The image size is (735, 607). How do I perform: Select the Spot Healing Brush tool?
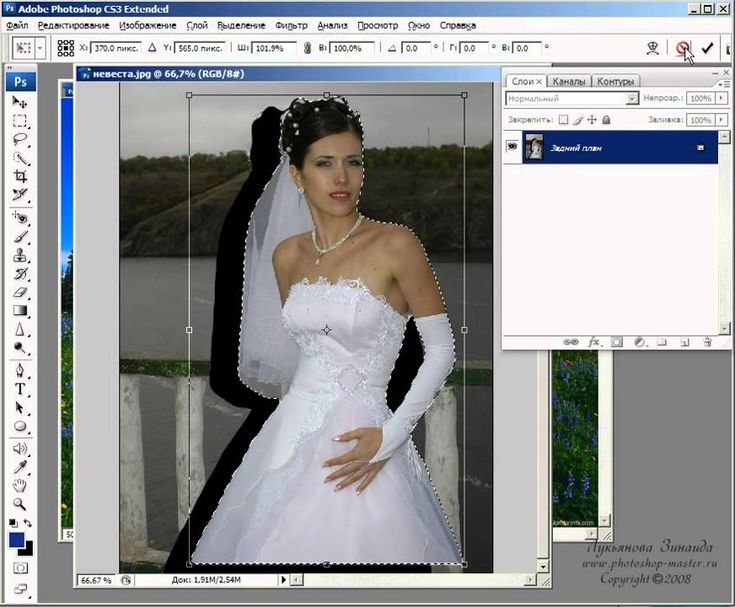tap(20, 218)
